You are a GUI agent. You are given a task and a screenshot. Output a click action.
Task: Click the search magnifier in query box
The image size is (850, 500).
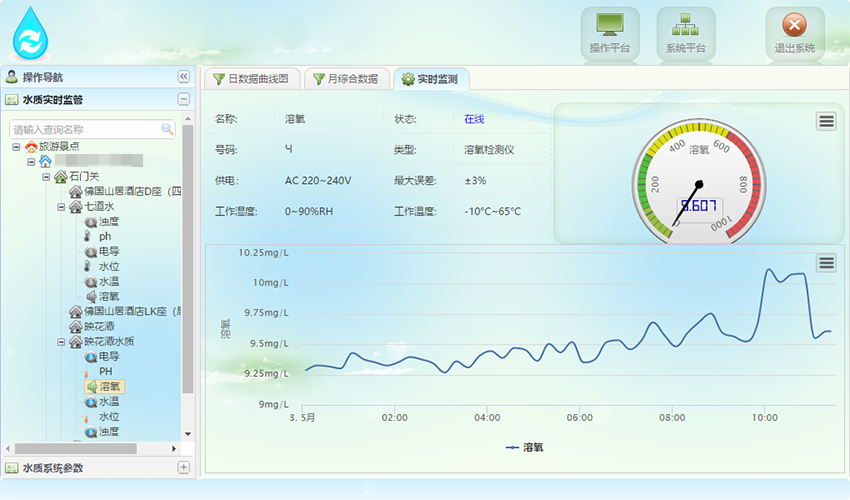pos(167,129)
